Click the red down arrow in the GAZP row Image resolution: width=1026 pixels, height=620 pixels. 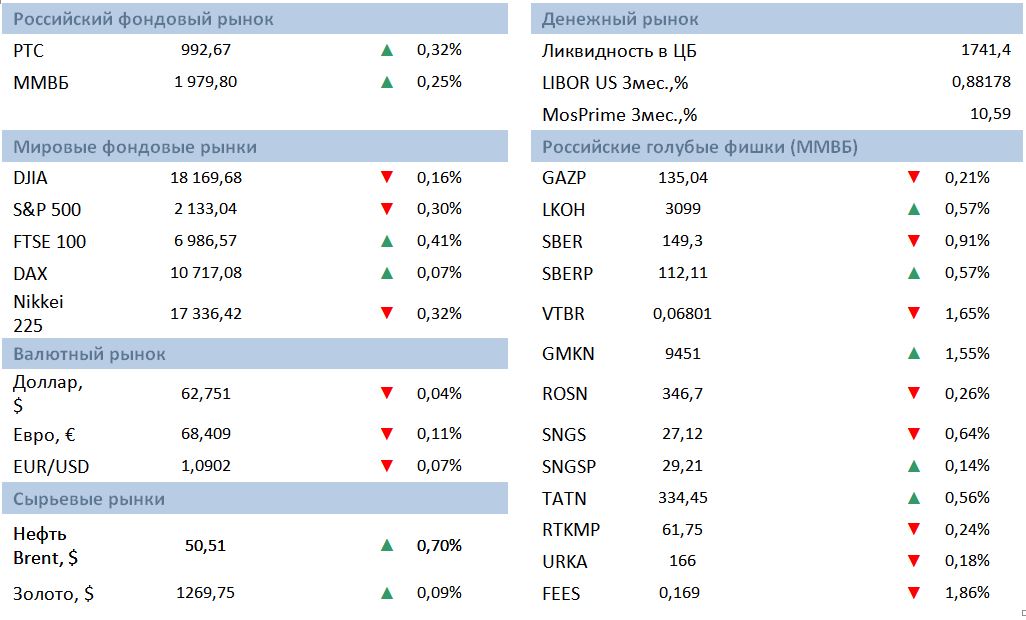pyautogui.click(x=913, y=178)
